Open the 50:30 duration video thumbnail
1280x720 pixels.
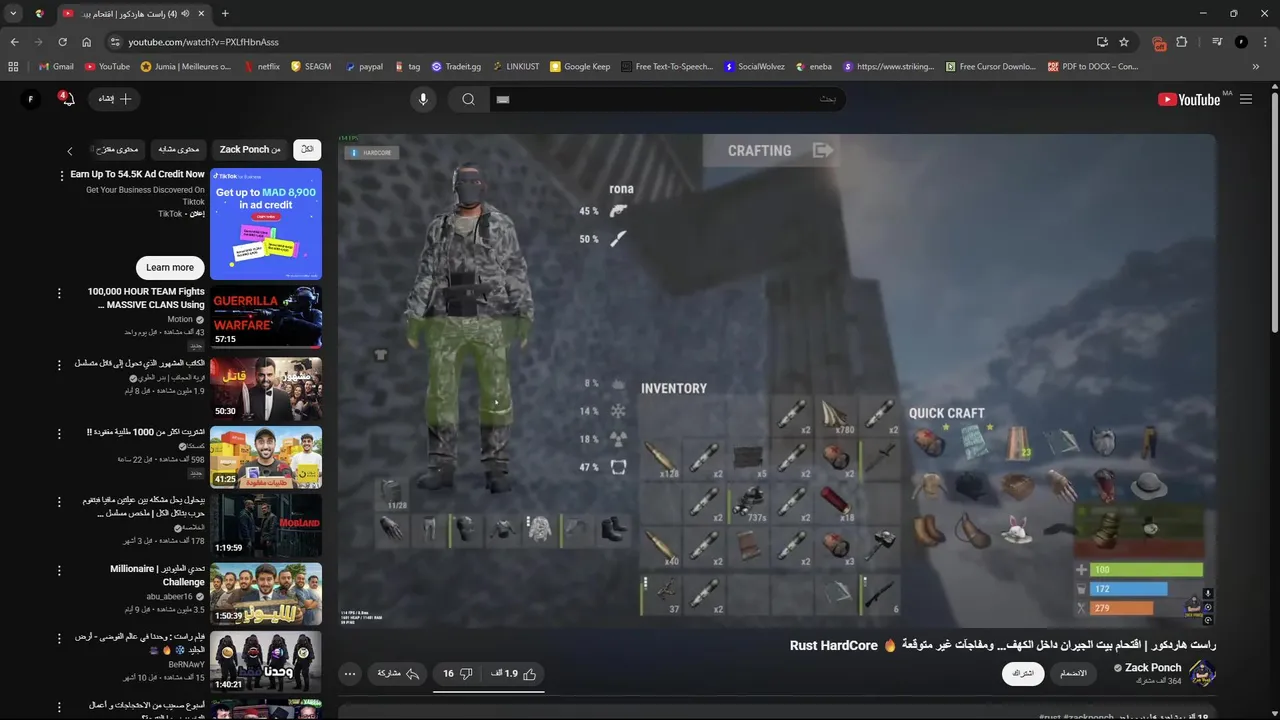tap(266, 388)
